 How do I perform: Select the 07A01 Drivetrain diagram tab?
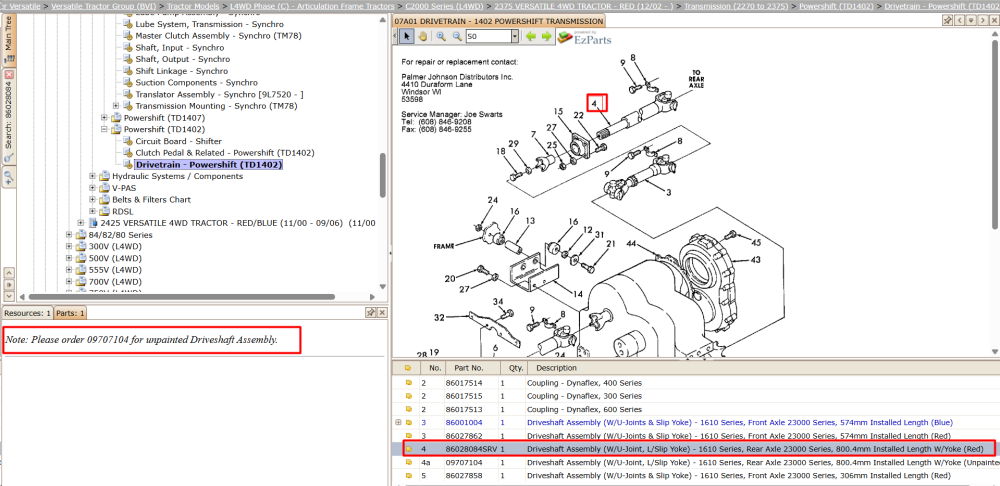pos(498,21)
